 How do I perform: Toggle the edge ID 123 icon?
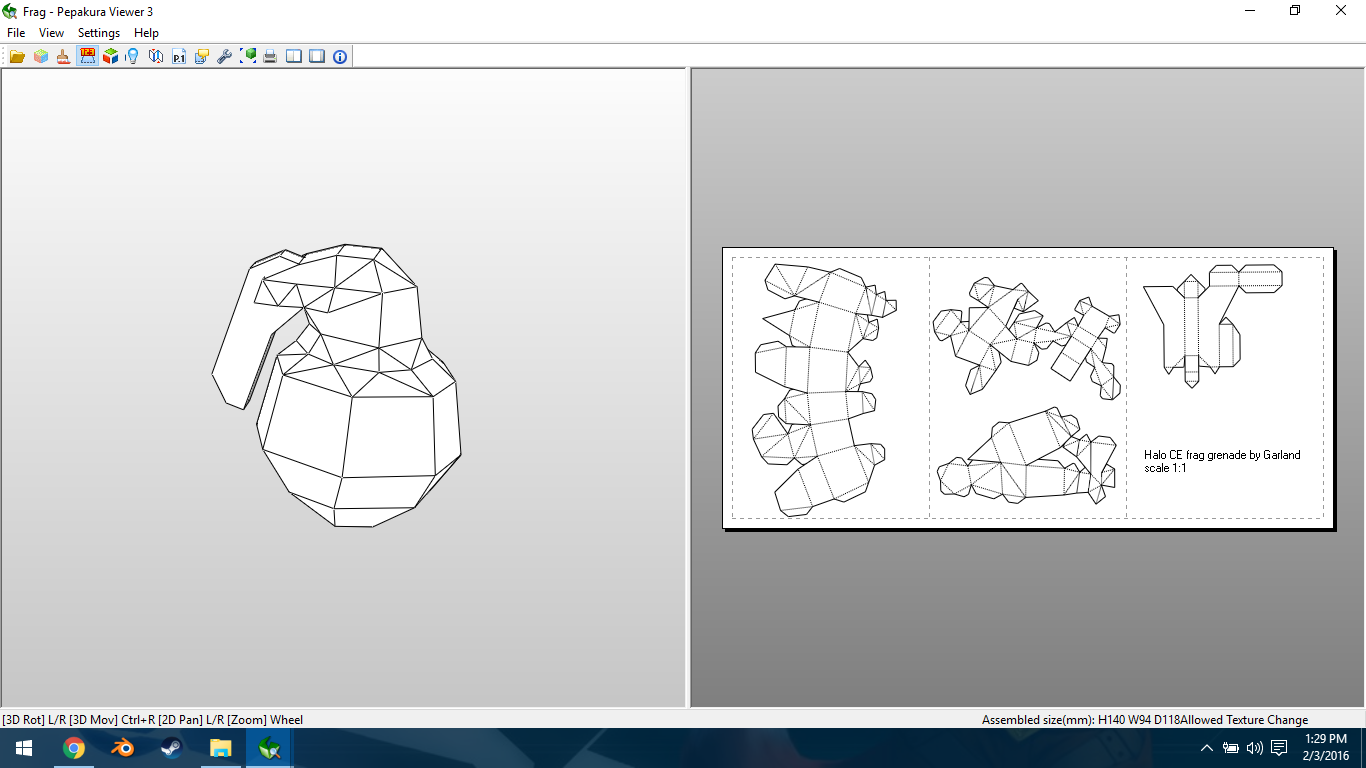[x=87, y=57]
